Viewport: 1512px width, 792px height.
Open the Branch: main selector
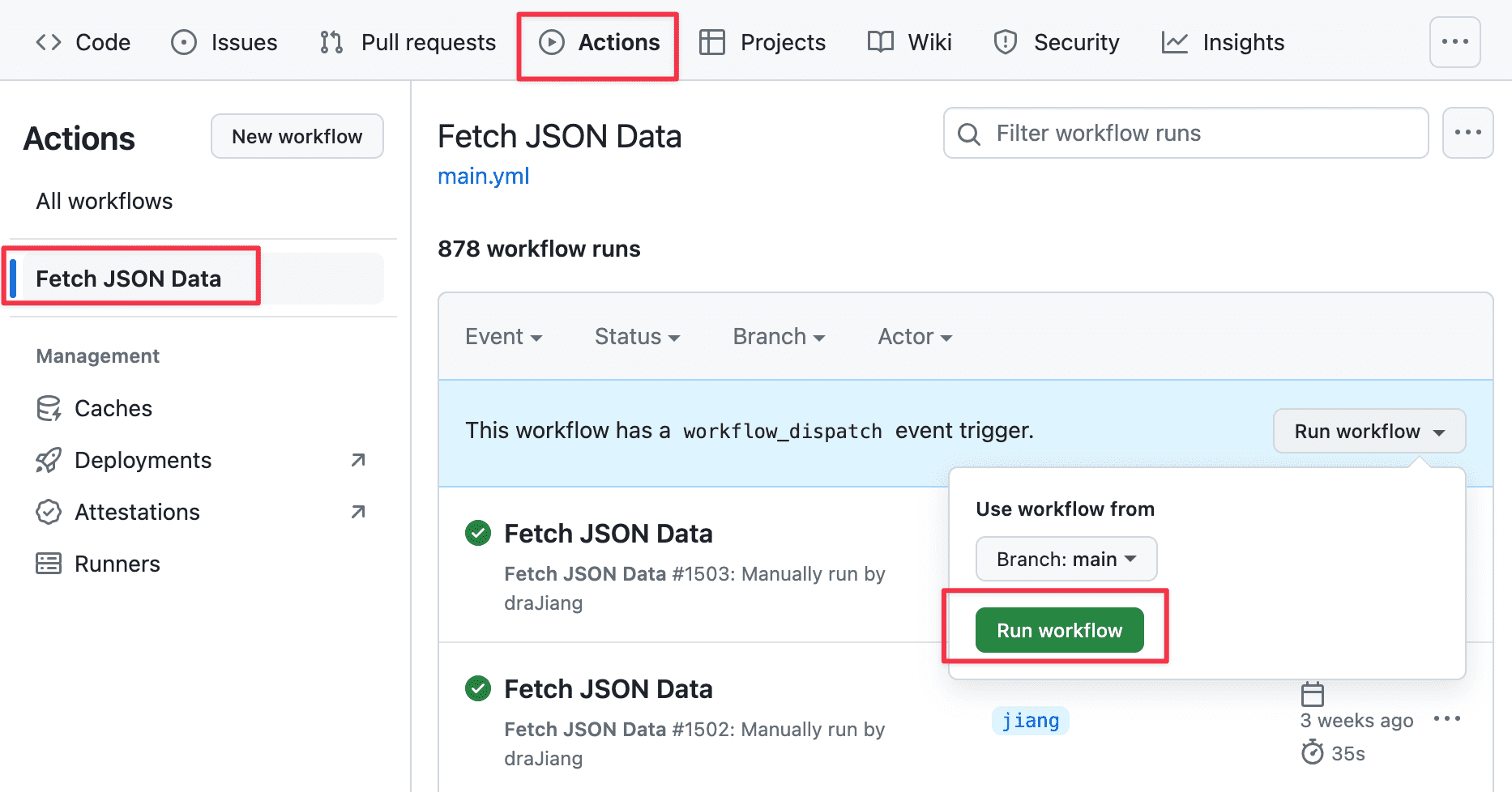coord(1066,559)
